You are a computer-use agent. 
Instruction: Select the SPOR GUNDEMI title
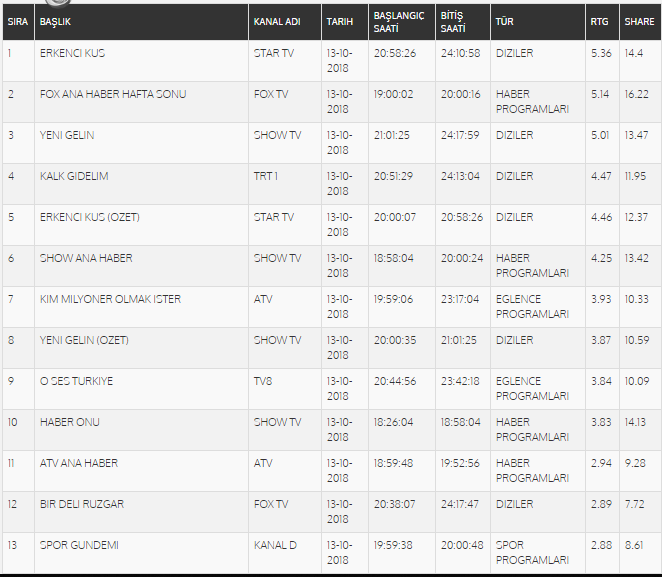point(79,545)
